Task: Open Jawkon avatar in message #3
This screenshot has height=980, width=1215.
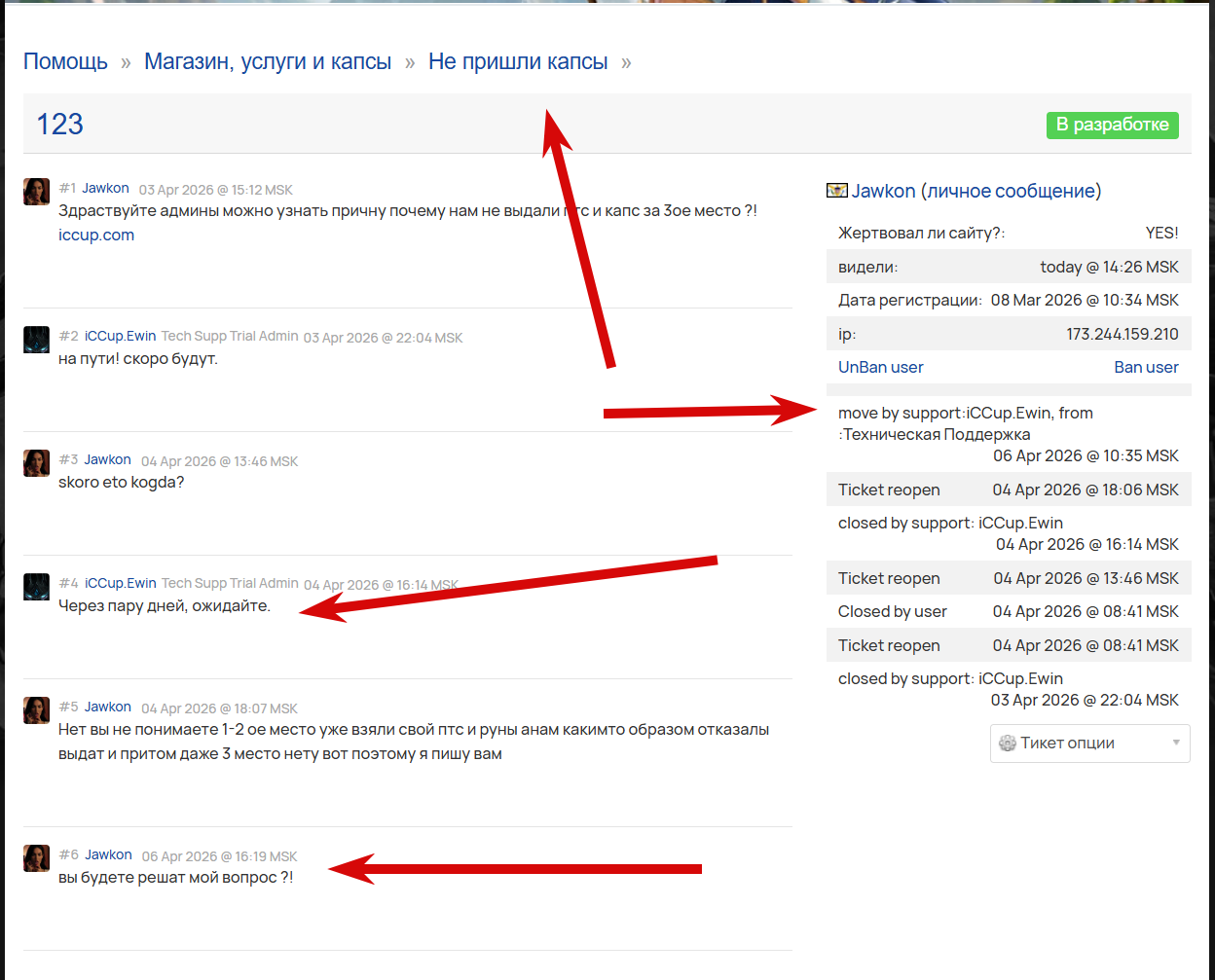Action: 36,462
